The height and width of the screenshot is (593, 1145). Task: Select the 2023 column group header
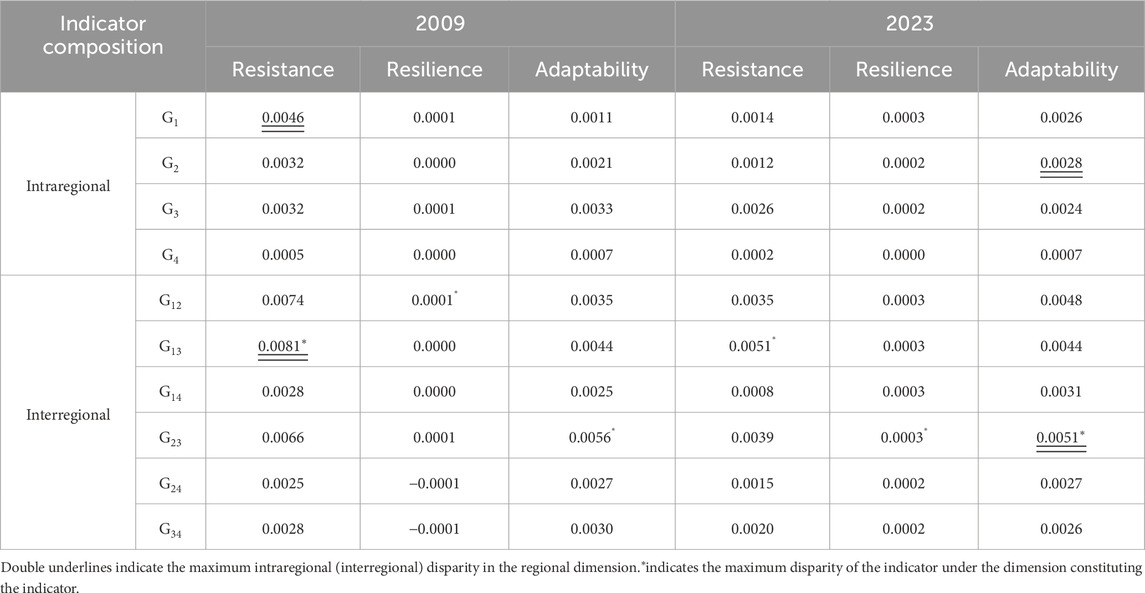tap(910, 23)
